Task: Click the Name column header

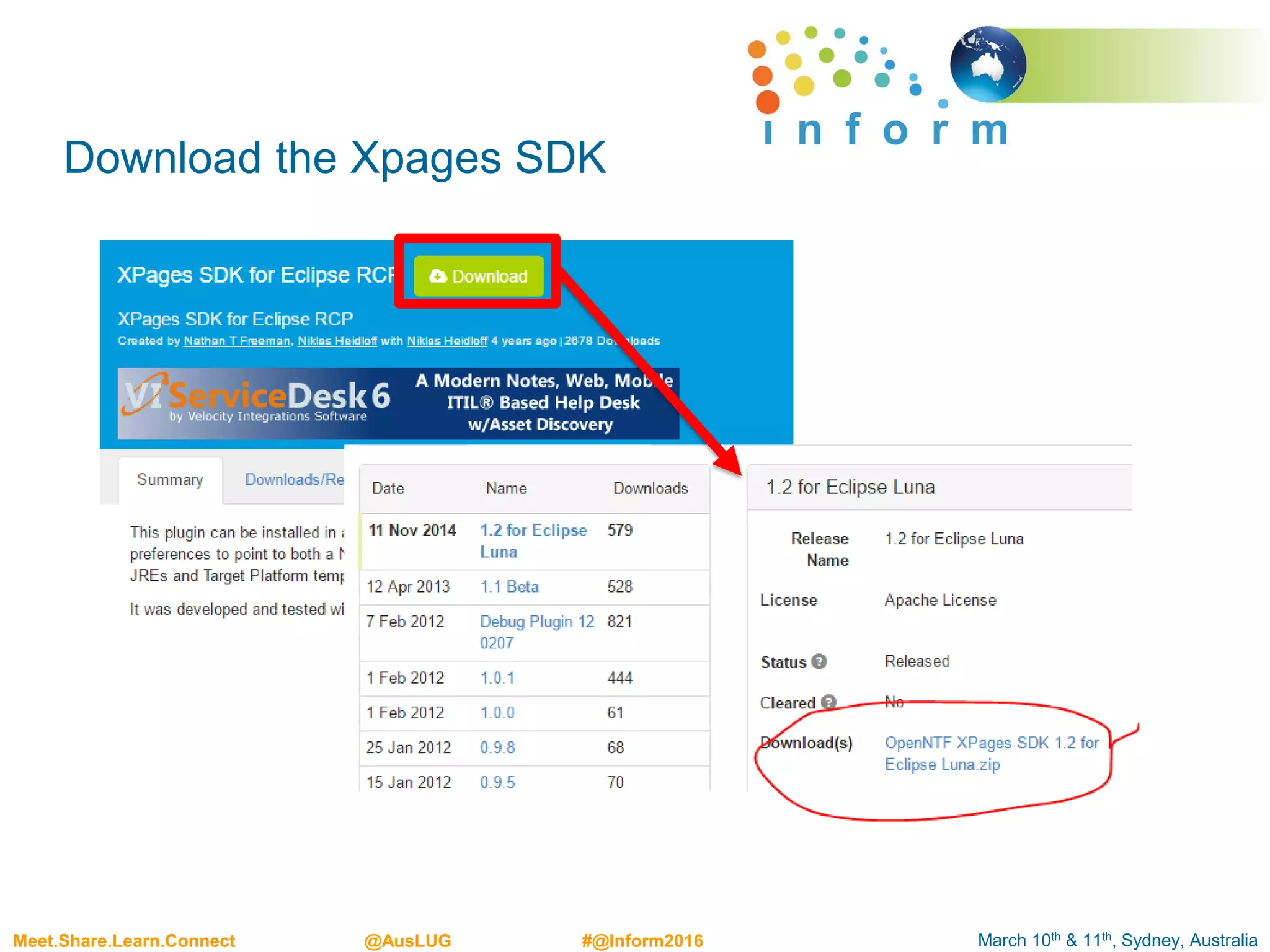Action: click(506, 488)
